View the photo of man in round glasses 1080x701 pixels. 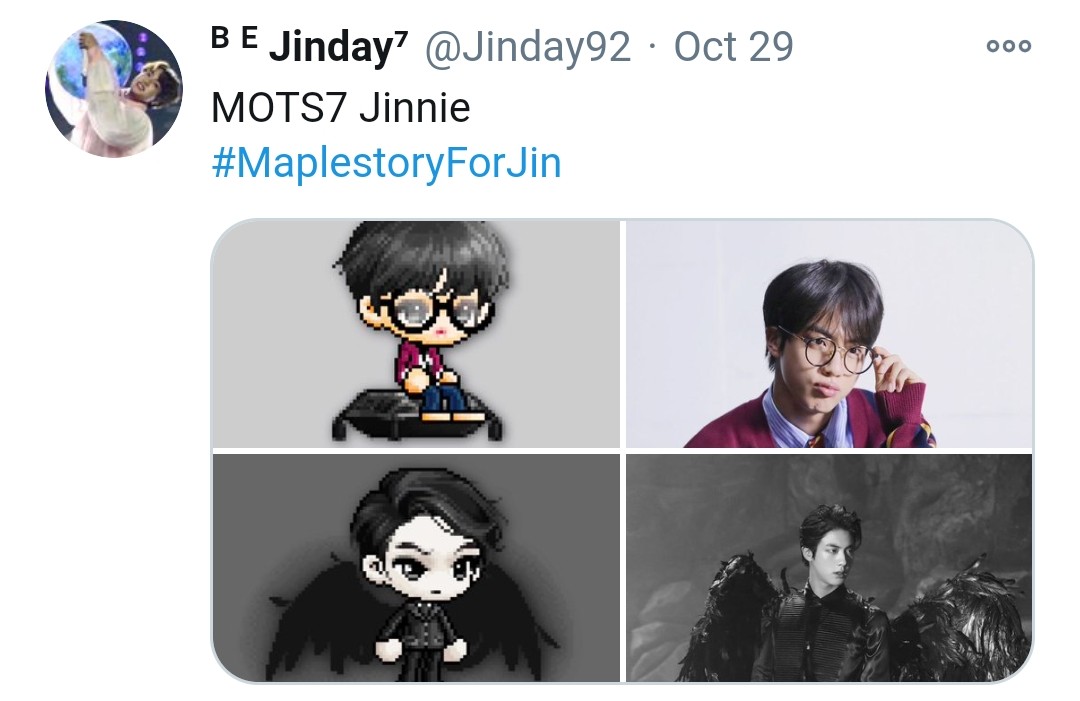(829, 334)
